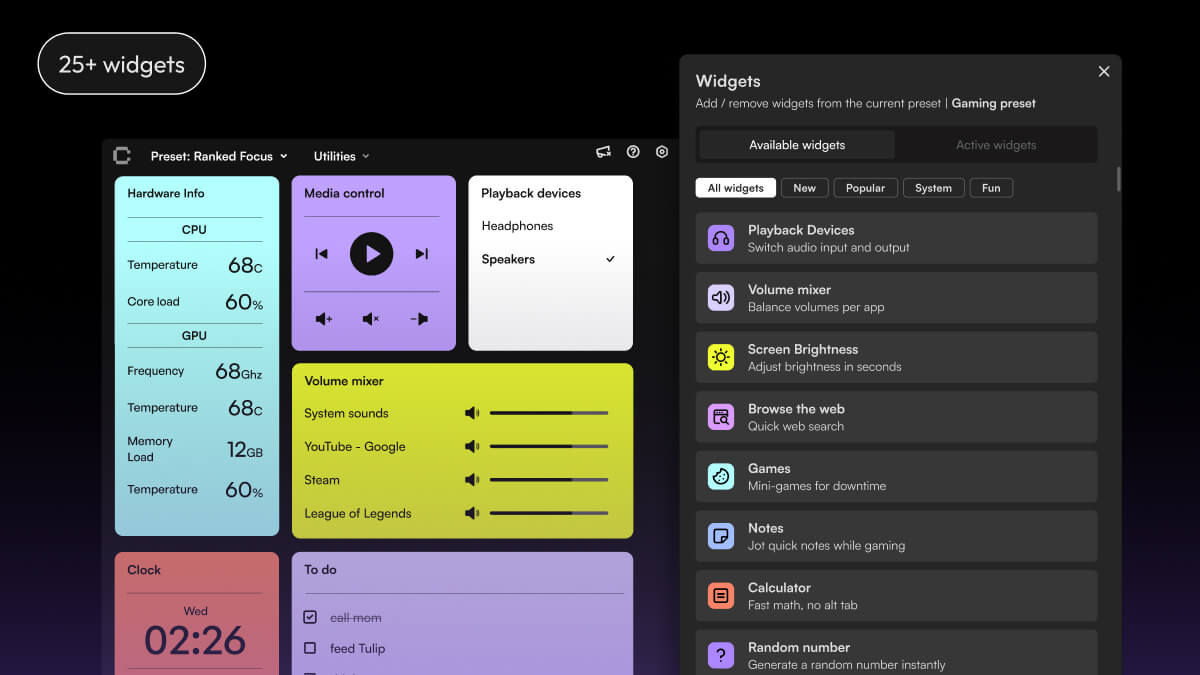Open the help question mark icon
The image size is (1200, 675).
tap(633, 152)
